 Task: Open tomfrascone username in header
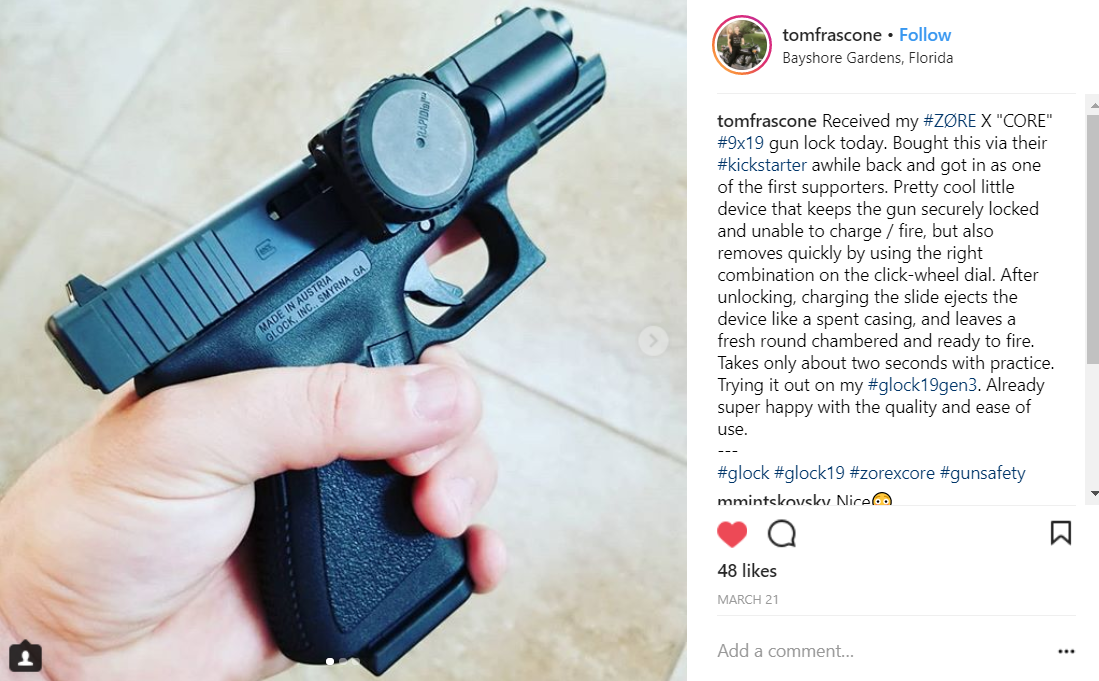pyautogui.click(x=832, y=34)
